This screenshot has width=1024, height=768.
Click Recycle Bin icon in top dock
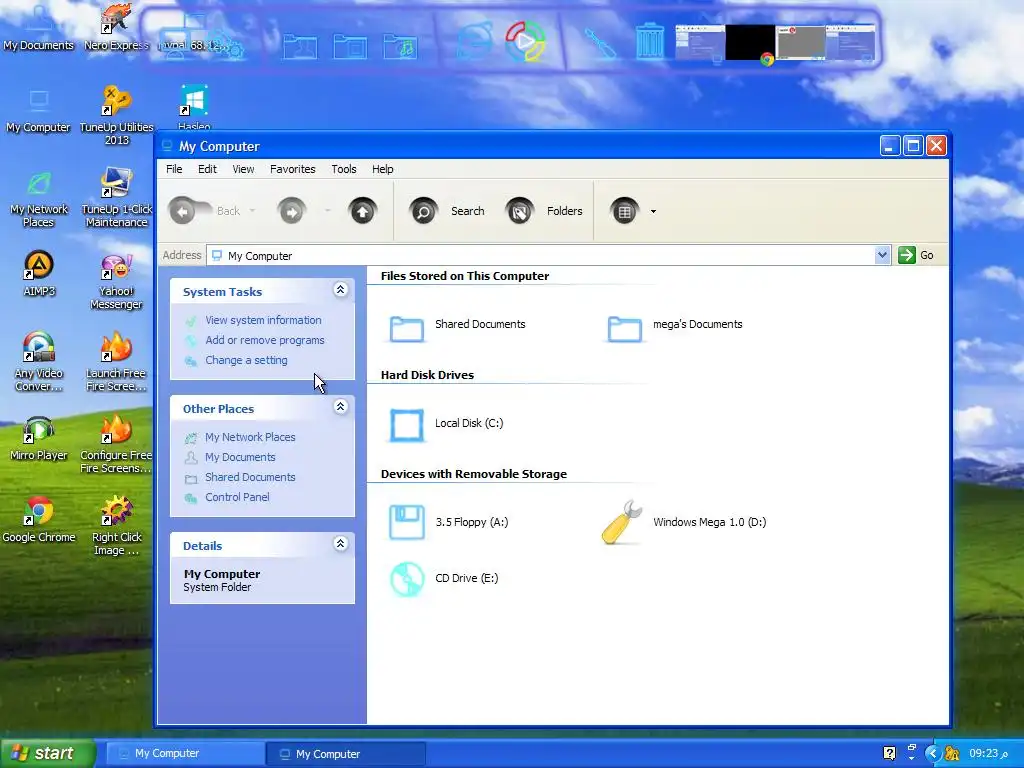tap(649, 41)
